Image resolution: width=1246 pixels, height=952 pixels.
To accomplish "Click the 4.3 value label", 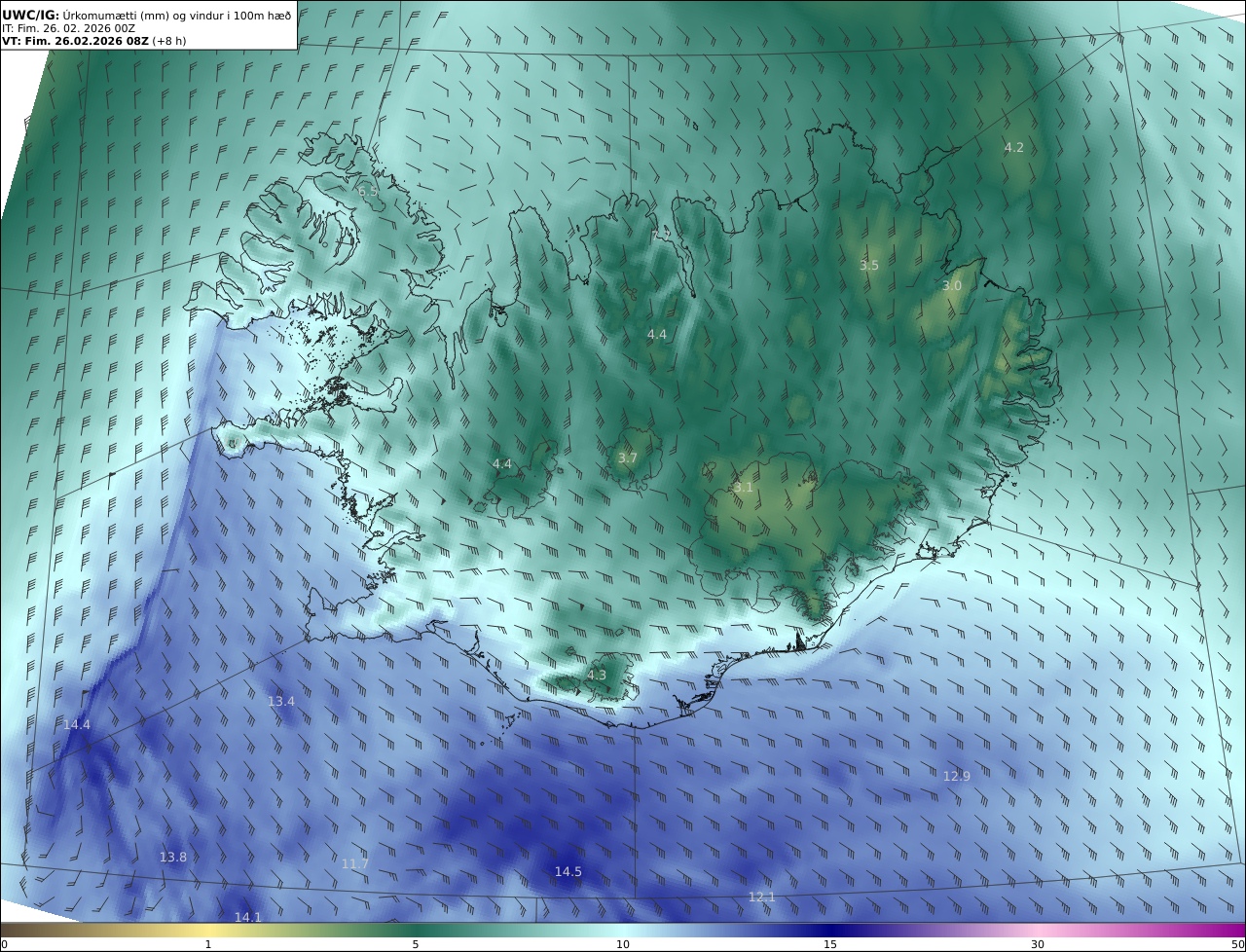I will pos(596,675).
